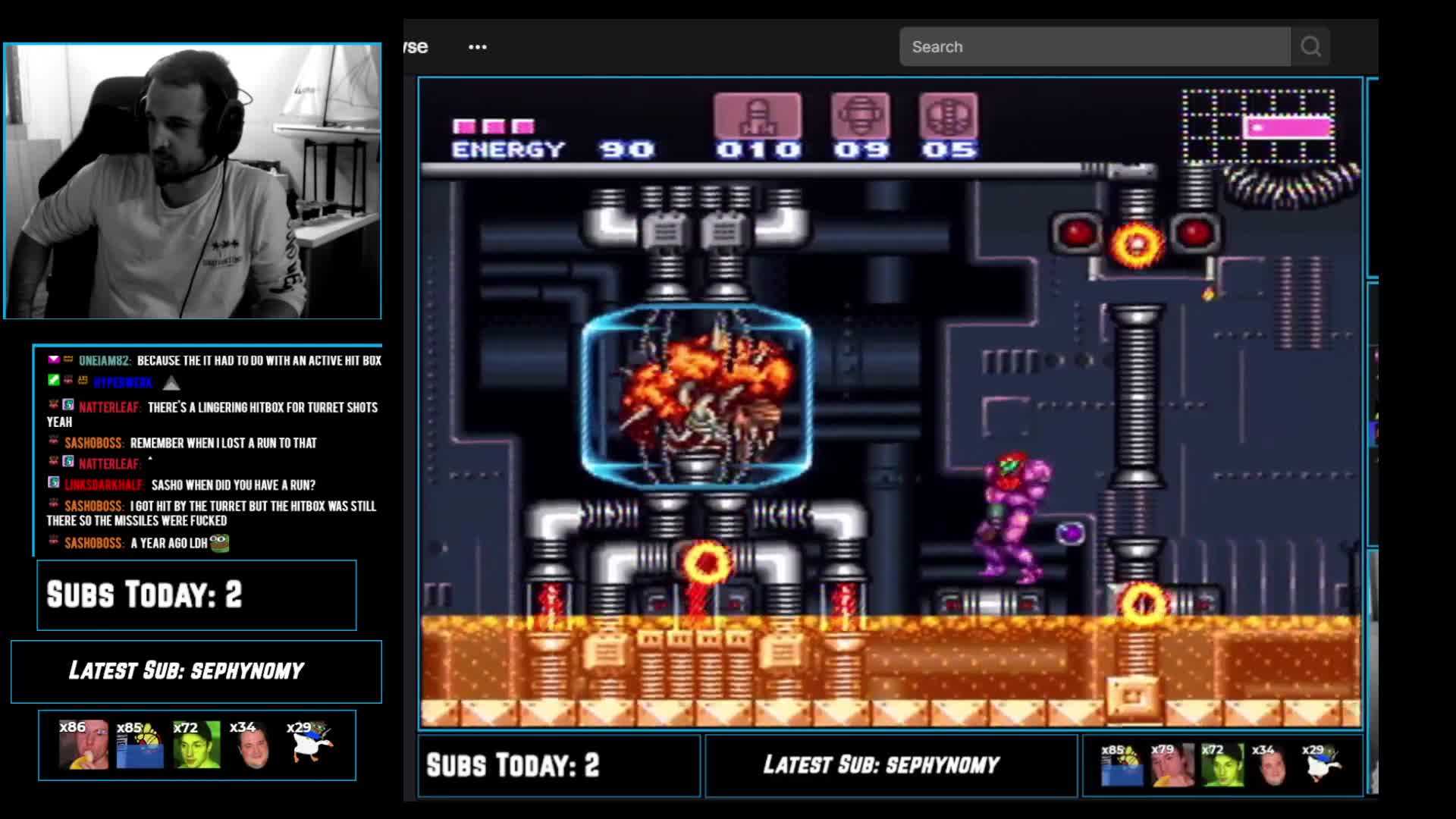This screenshot has height=819, width=1456.
Task: Click the Search input field
Action: click(1095, 47)
